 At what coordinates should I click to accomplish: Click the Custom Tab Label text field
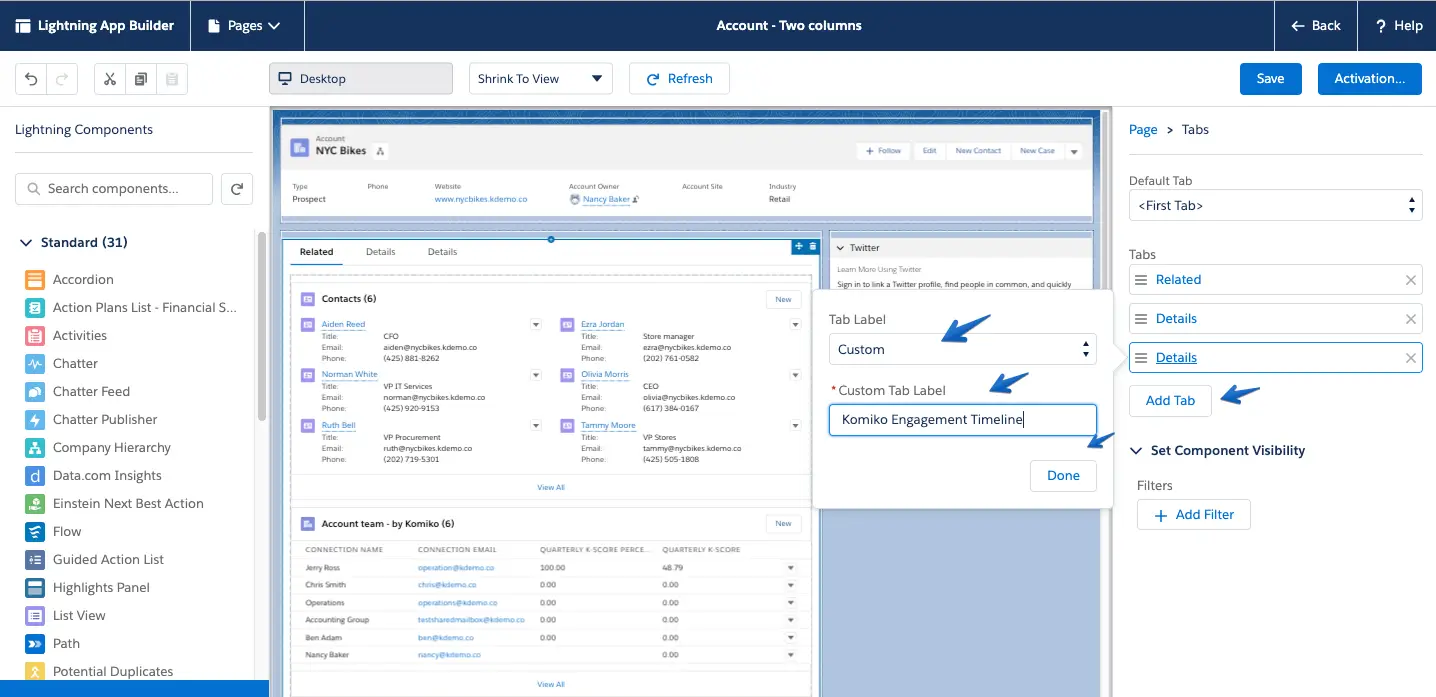pyautogui.click(x=963, y=420)
